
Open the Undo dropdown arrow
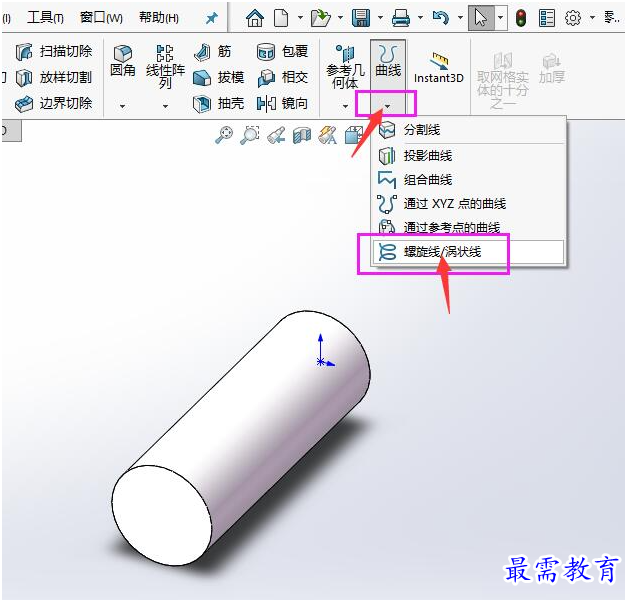click(x=460, y=18)
